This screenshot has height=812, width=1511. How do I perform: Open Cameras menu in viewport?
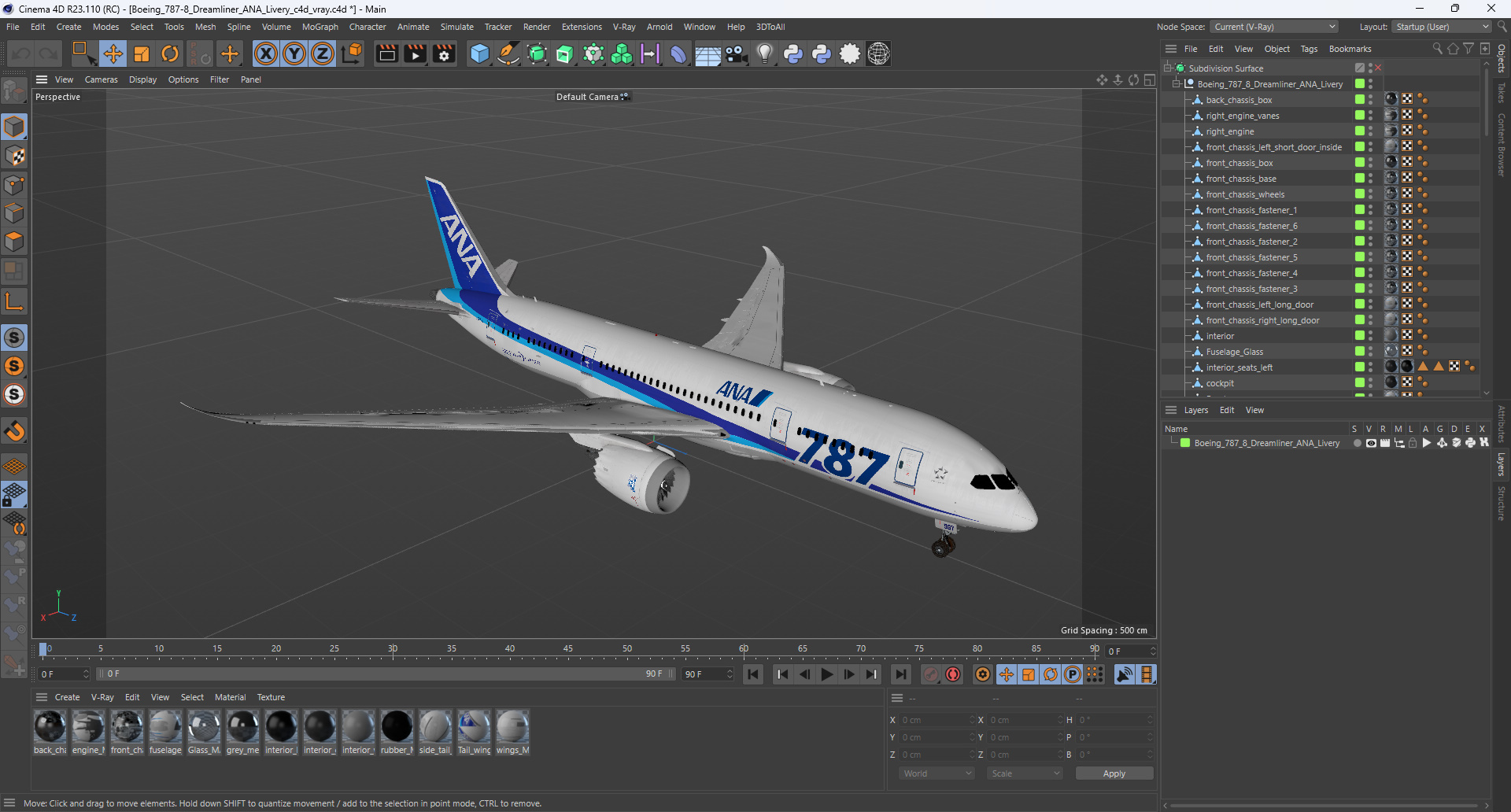point(101,79)
